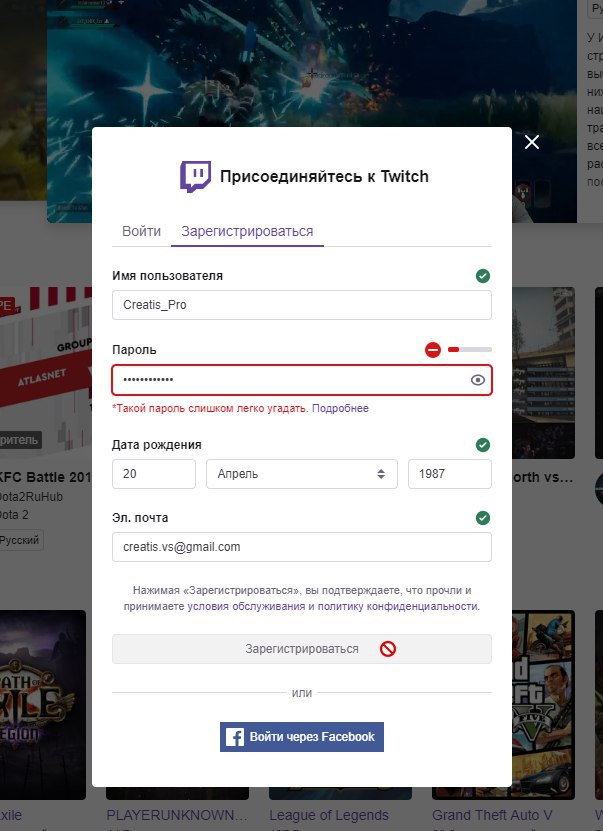Open the Grand Theft Auto V game cover
603x831 pixels.
[x=544, y=705]
